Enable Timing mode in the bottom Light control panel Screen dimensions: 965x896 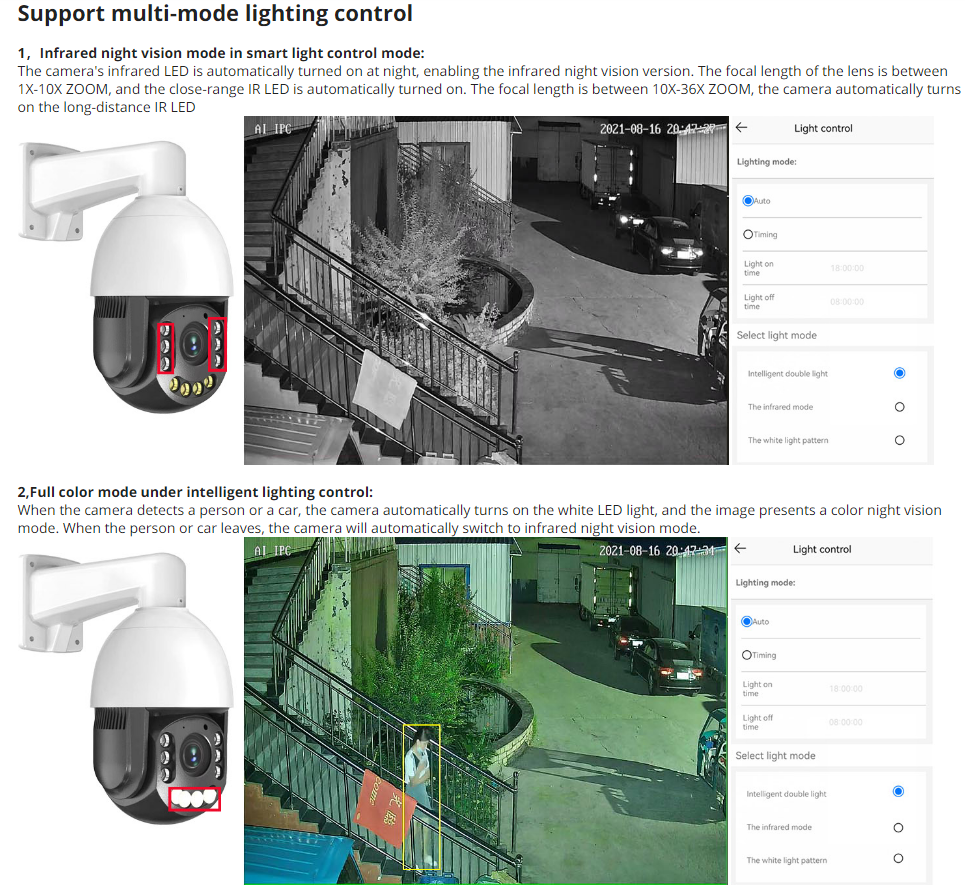pyautogui.click(x=747, y=654)
